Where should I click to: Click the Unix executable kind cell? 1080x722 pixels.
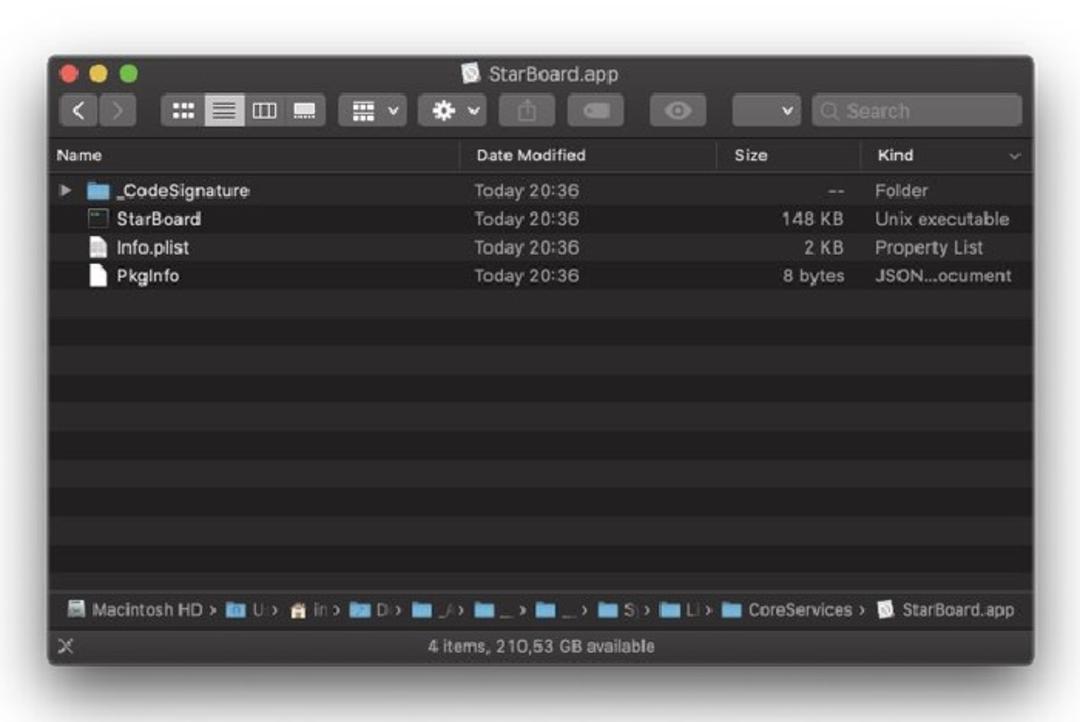[x=942, y=219]
